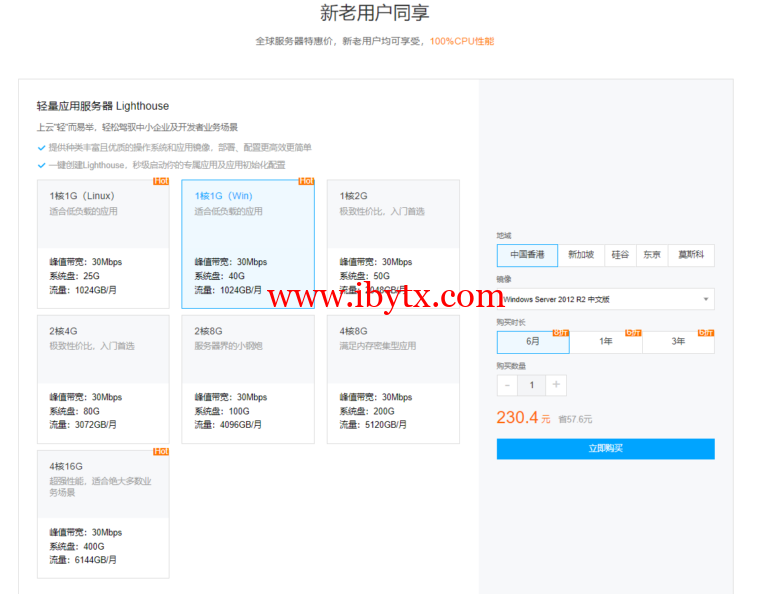
Task: Click the minus quantity button
Action: point(507,385)
